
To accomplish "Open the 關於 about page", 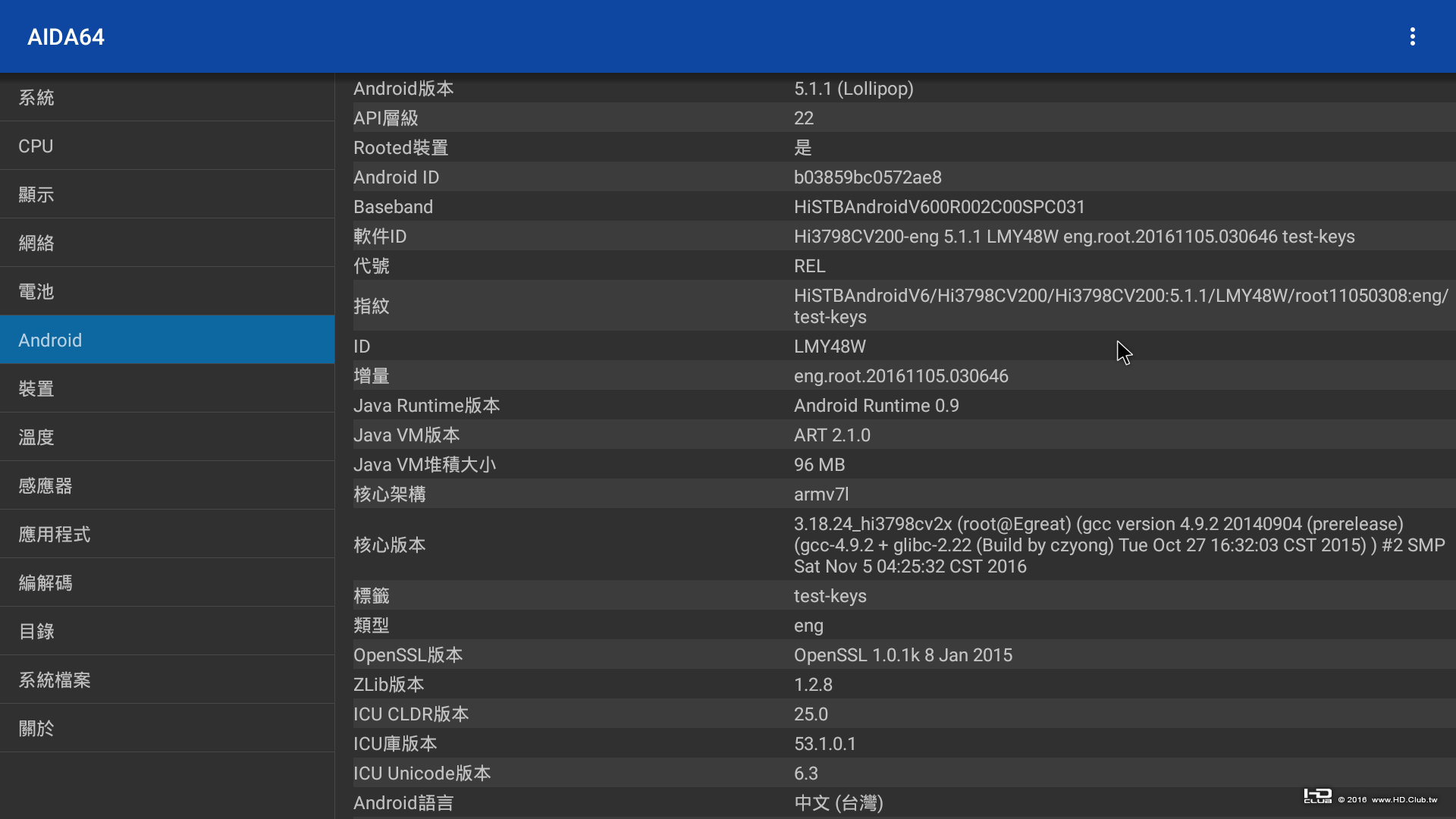I will coord(167,728).
